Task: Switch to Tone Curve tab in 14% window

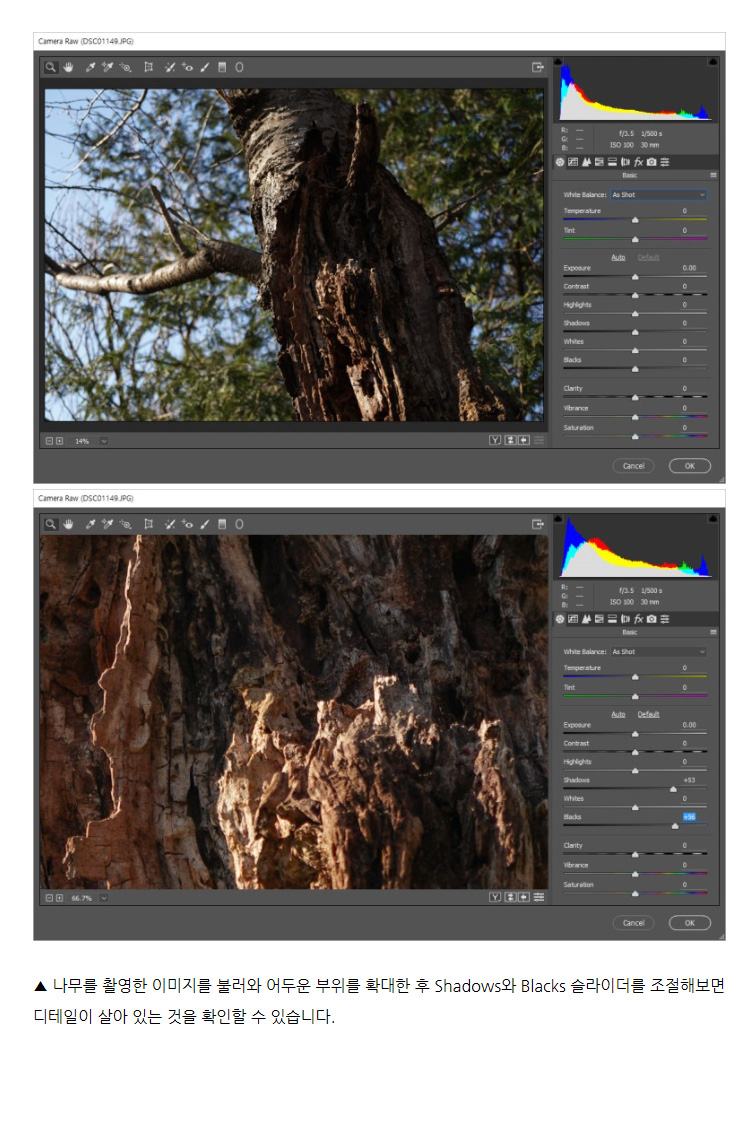Action: (573, 163)
